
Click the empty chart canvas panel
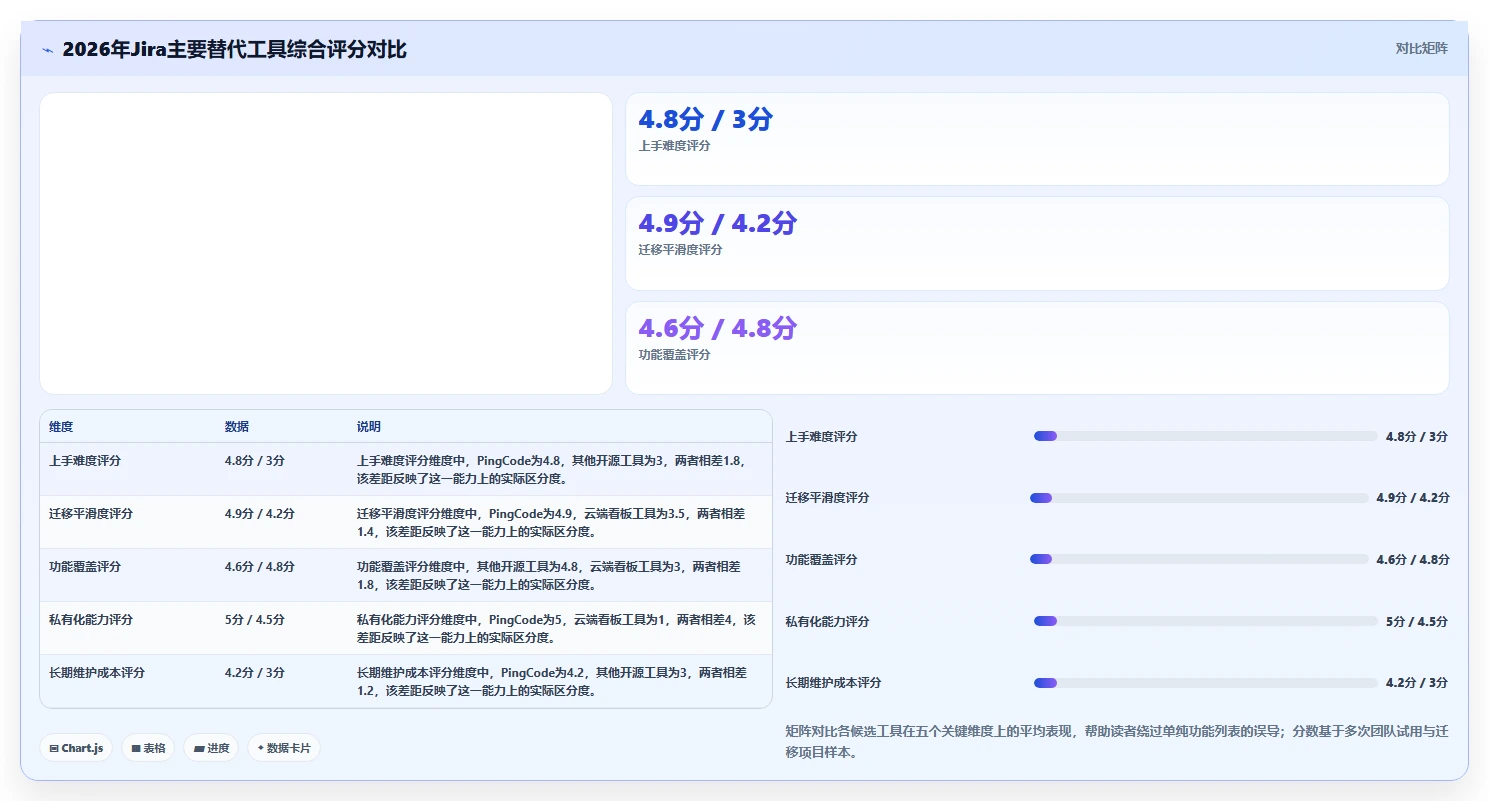pos(326,243)
